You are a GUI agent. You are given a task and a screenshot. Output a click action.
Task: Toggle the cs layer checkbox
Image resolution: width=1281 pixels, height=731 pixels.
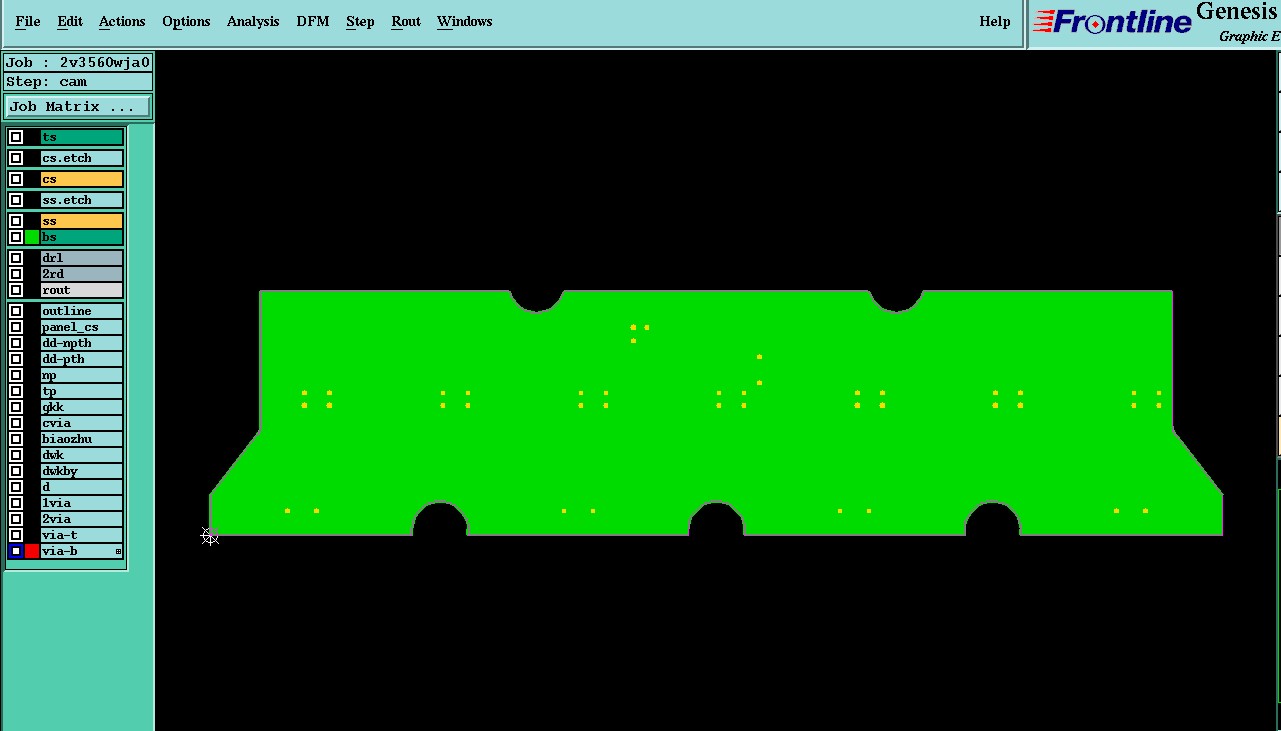[x=16, y=179]
